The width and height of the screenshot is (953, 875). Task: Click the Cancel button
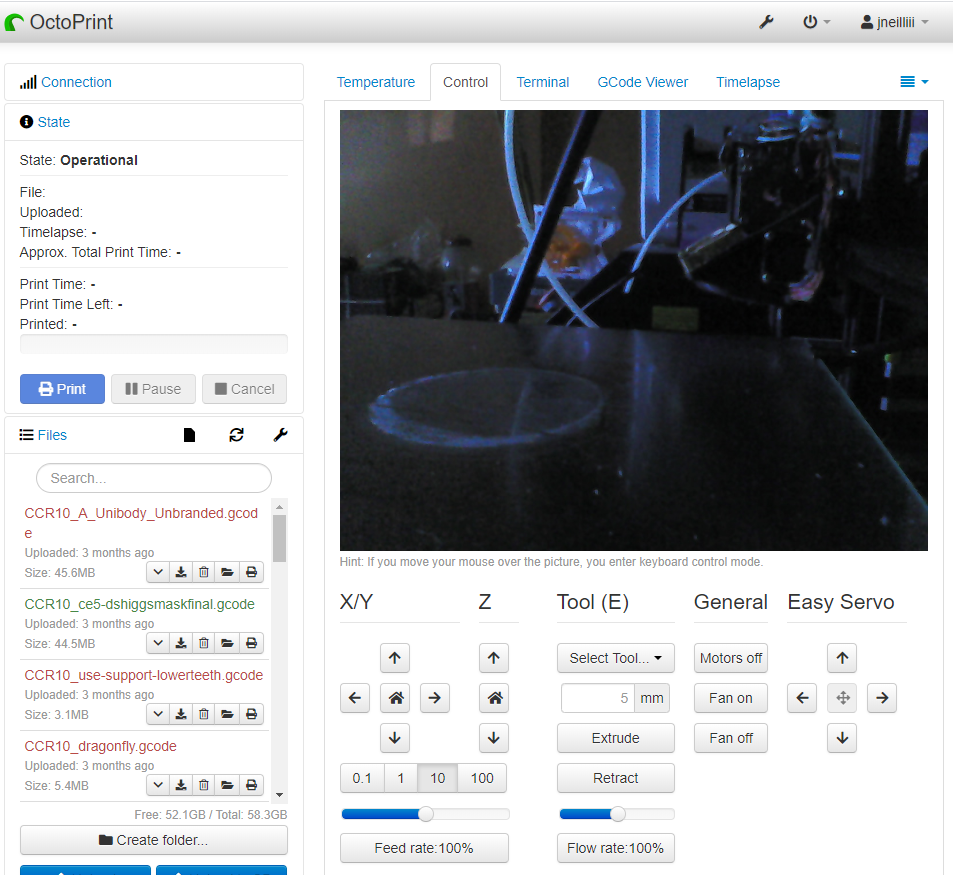(x=244, y=389)
